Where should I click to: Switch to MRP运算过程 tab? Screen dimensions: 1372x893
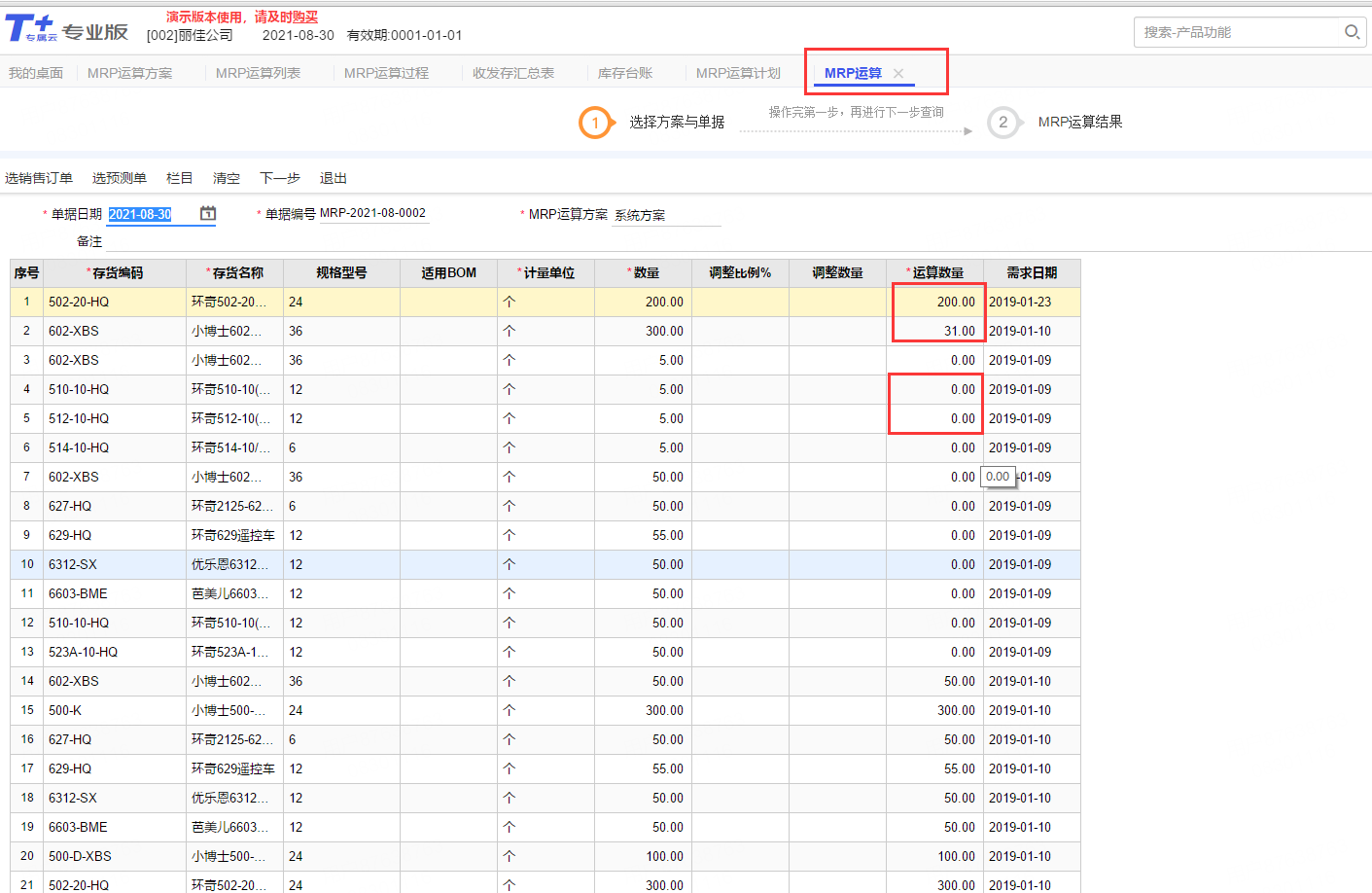point(386,73)
